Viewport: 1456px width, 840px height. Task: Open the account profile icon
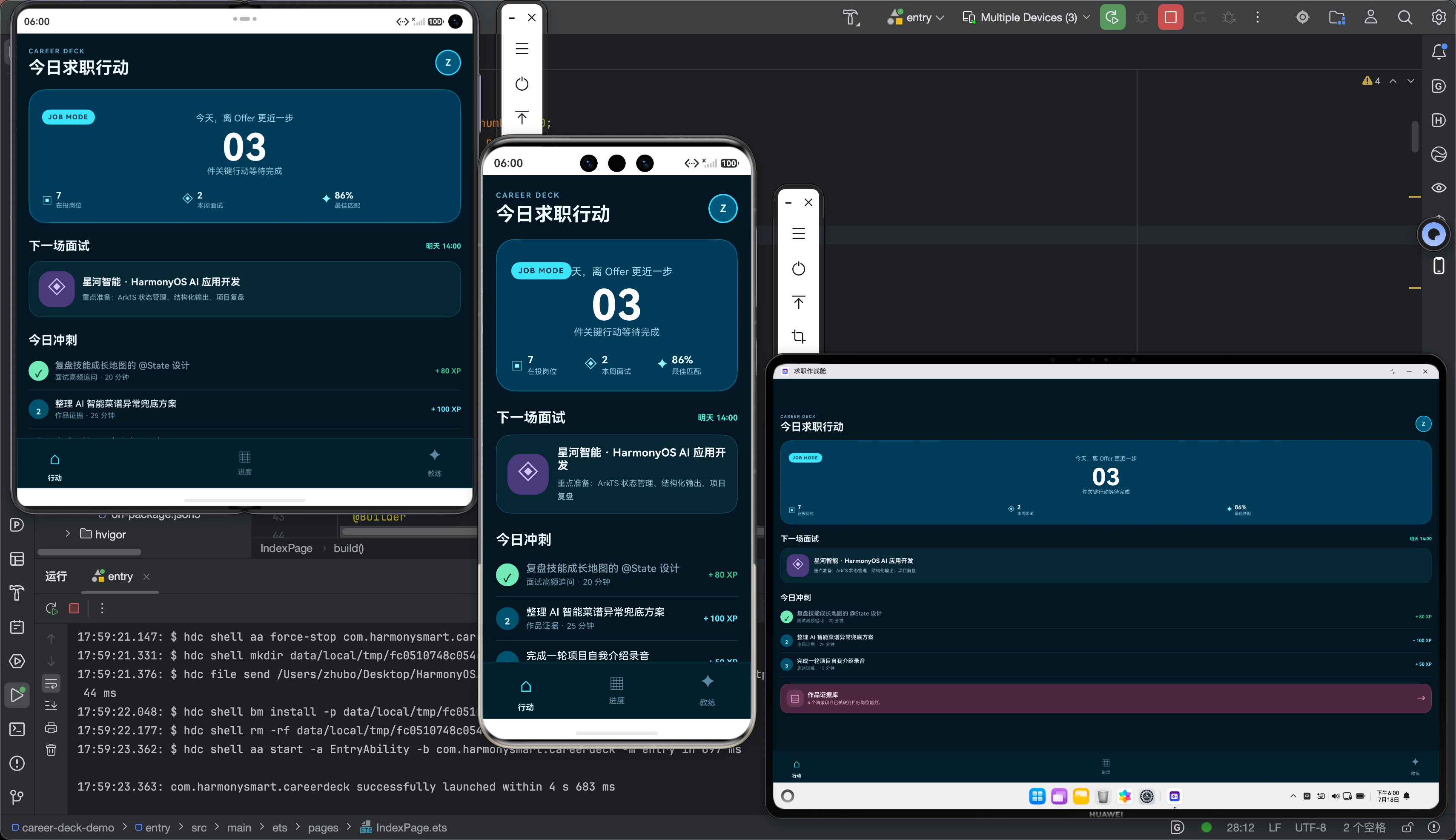pyautogui.click(x=1371, y=17)
